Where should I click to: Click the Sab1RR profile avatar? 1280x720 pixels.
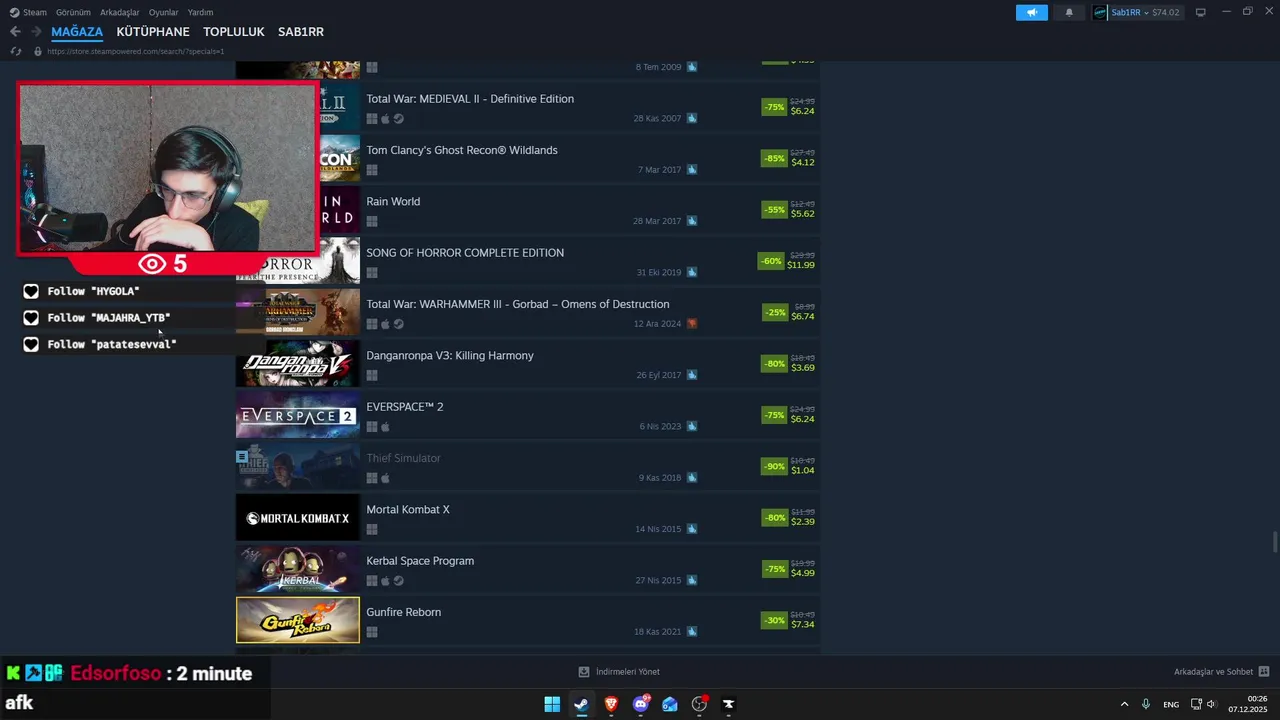pyautogui.click(x=1100, y=12)
